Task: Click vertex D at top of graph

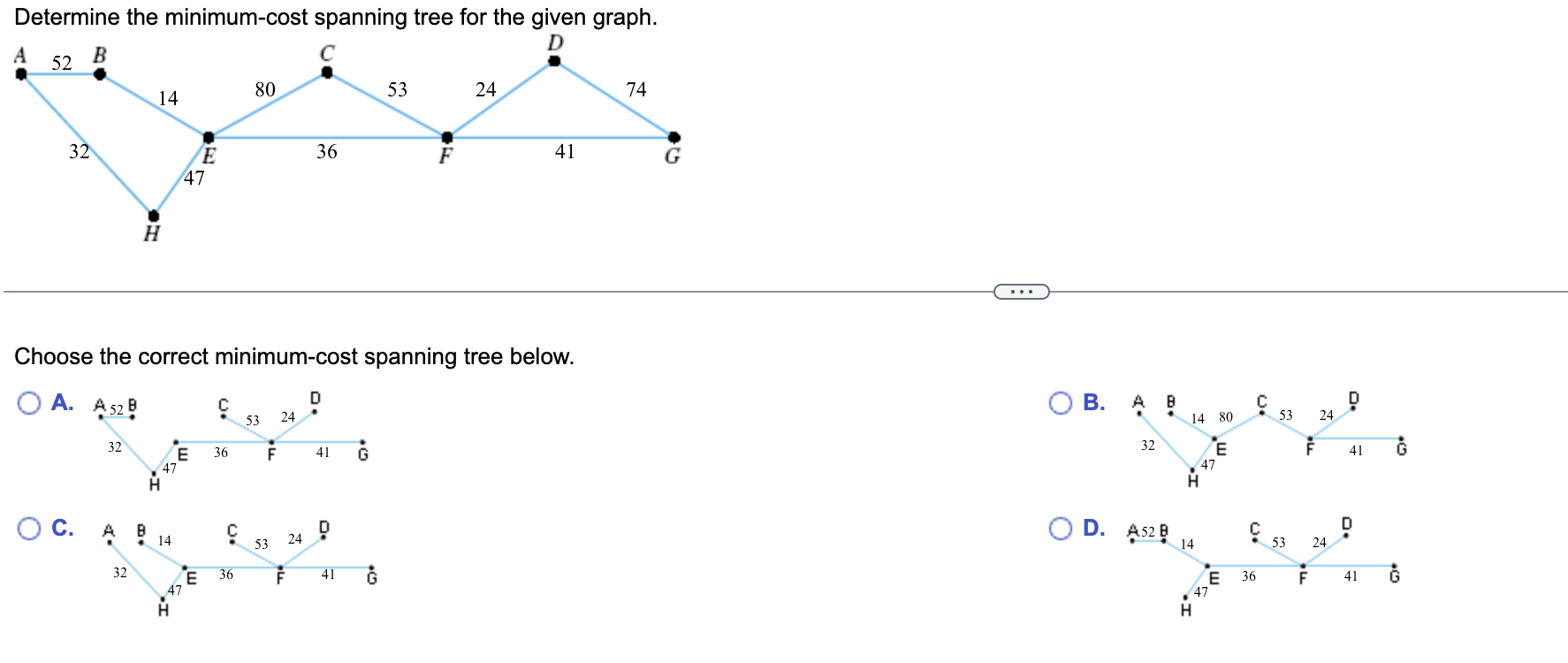Action: coord(554,60)
